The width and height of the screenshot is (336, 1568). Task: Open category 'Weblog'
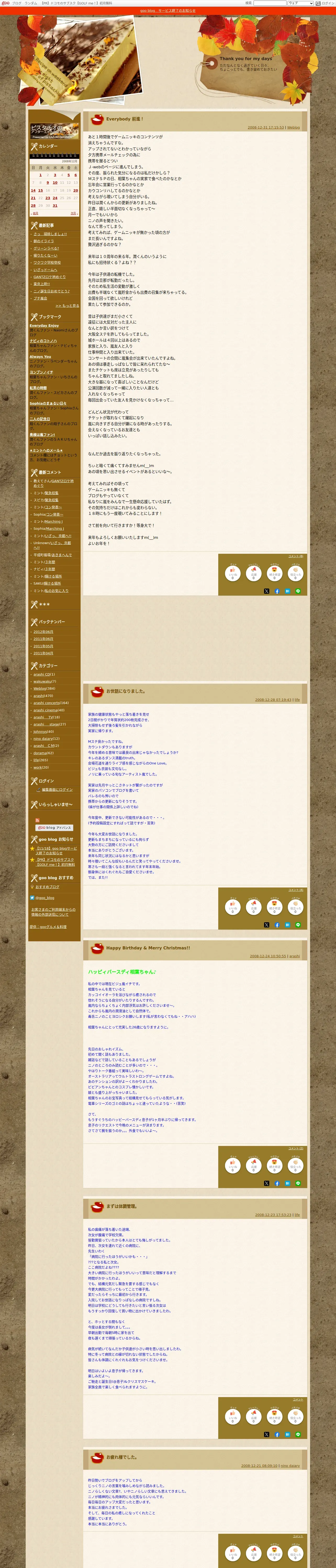click(x=40, y=688)
